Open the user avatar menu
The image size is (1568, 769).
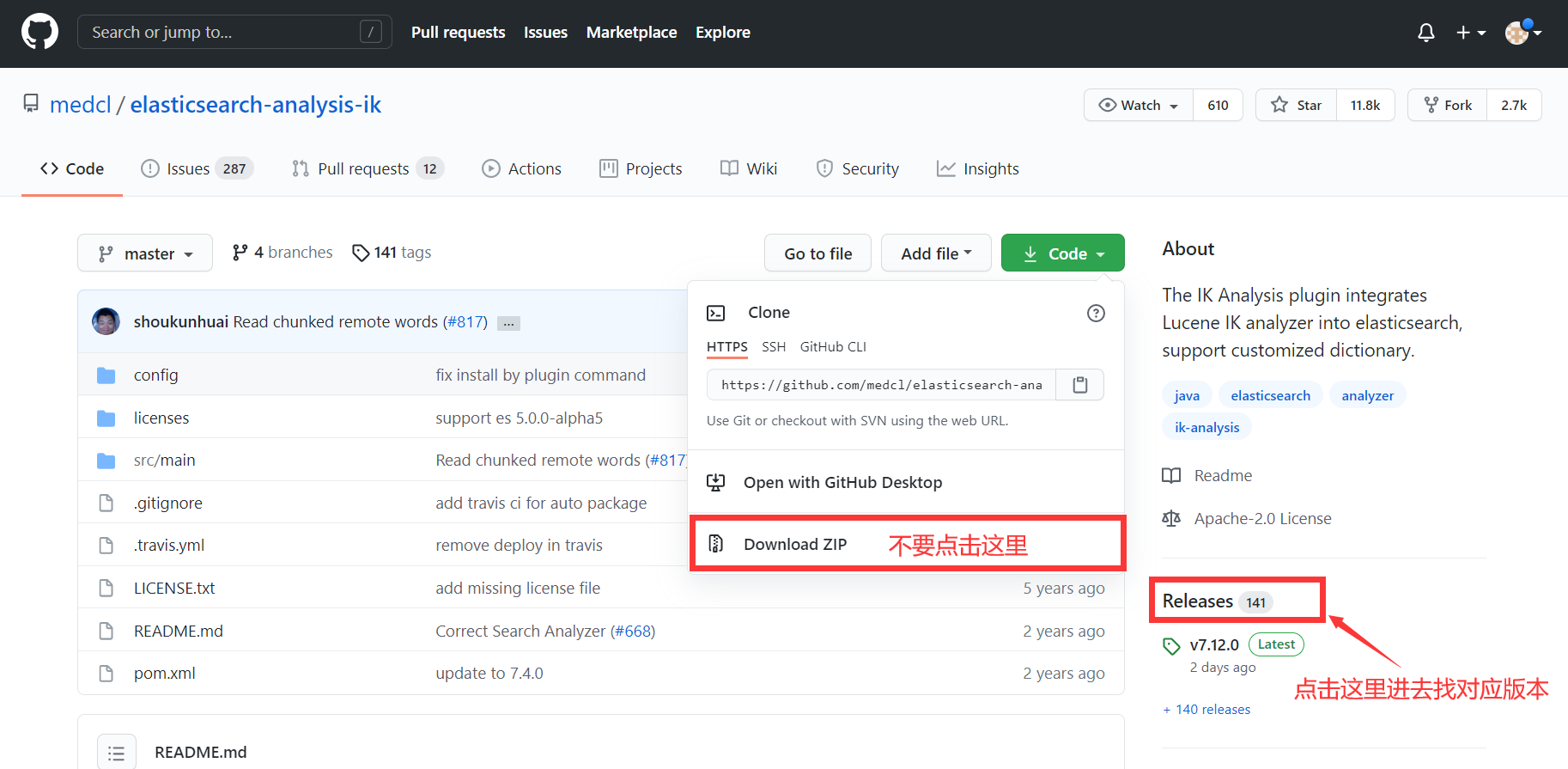pyautogui.click(x=1523, y=33)
